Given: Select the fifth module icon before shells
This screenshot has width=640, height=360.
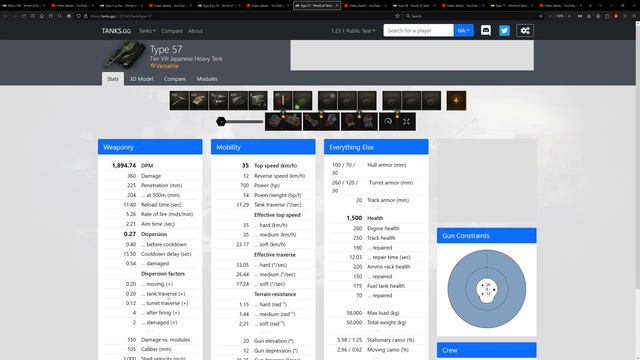Looking at the screenshot, I should (x=258, y=100).
